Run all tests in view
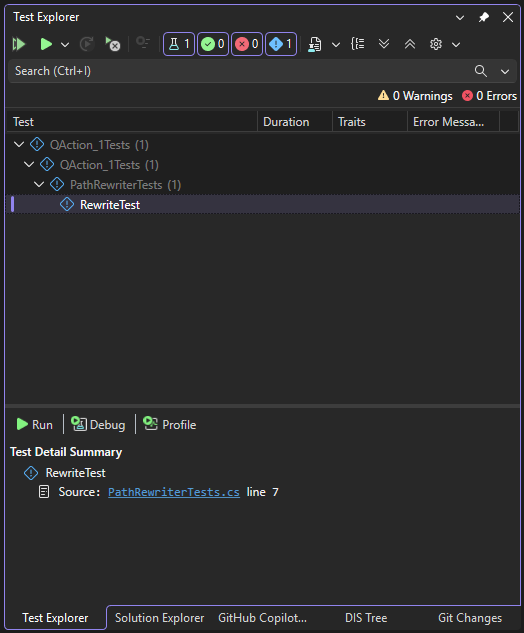The width and height of the screenshot is (524, 633). click(x=19, y=44)
